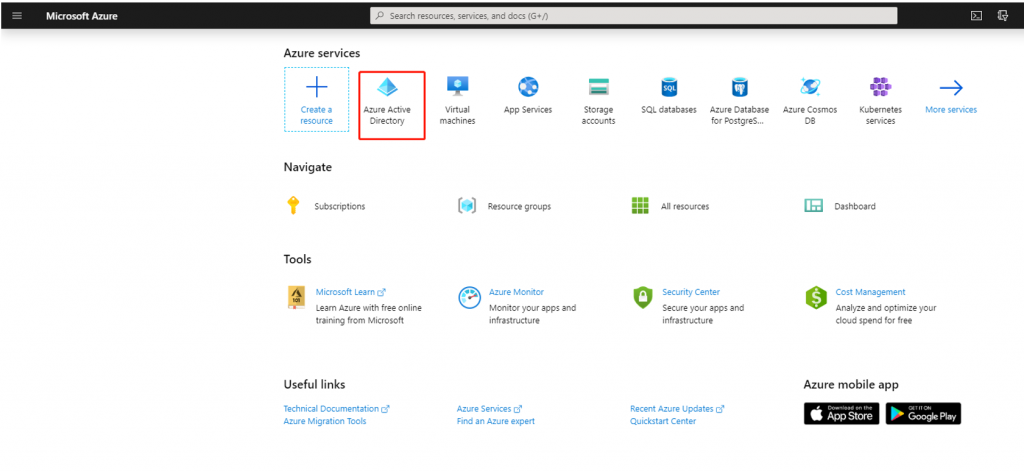Click the Dashboard icon
Screen dimensions: 1024x471
coord(813,206)
